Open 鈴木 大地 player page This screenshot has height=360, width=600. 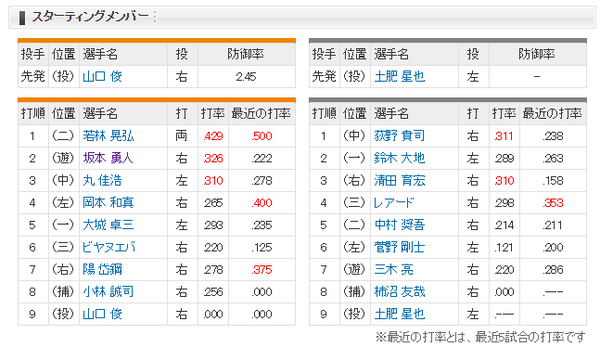399,158
